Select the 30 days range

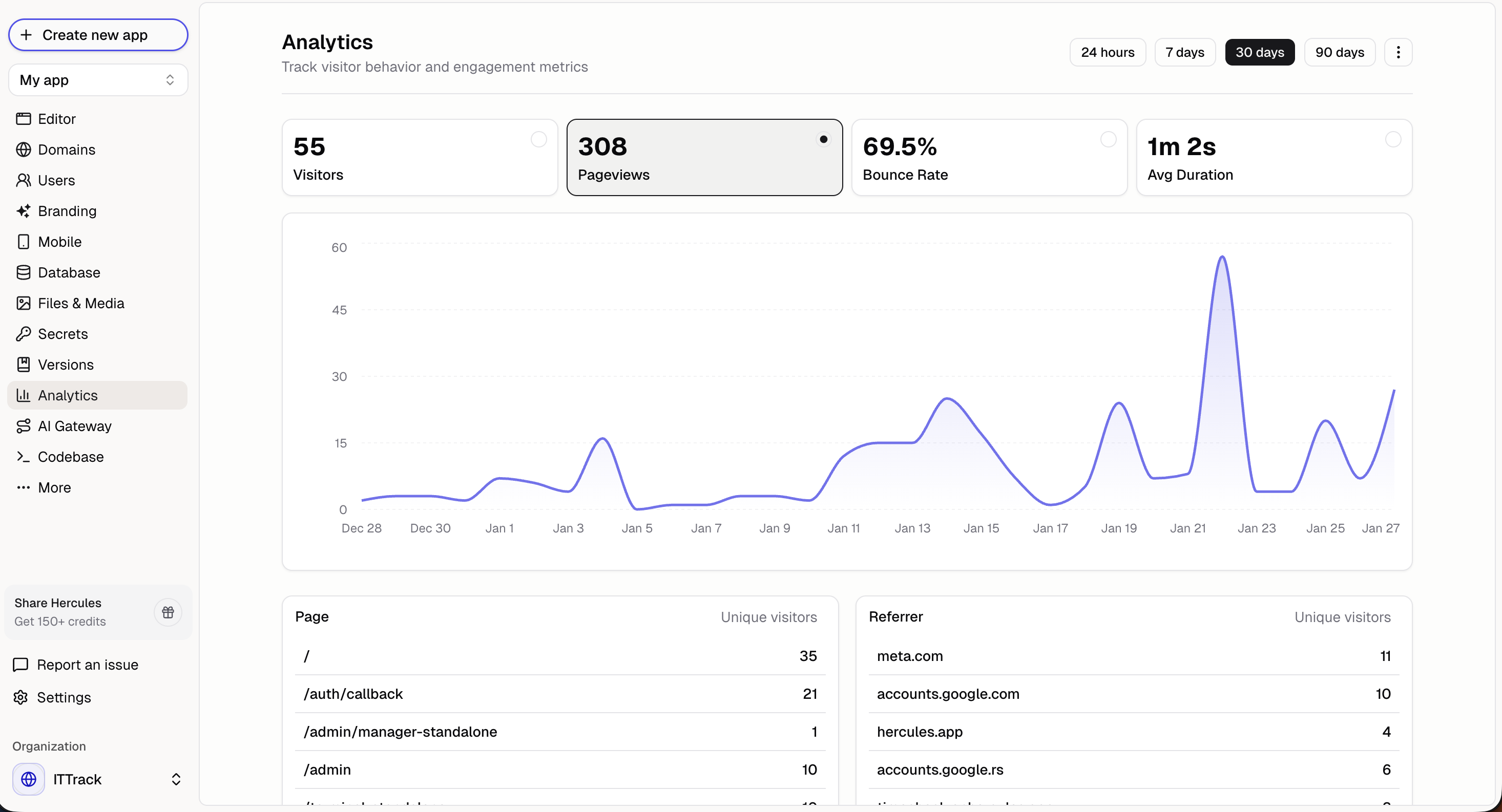coord(1260,52)
